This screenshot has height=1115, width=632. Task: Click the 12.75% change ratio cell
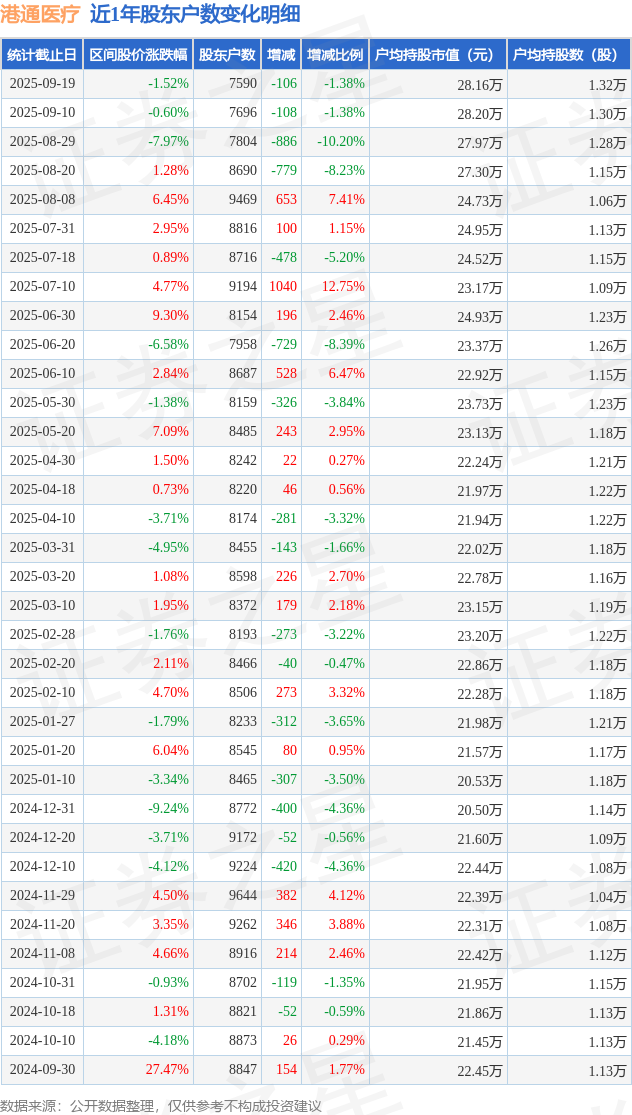342,287
